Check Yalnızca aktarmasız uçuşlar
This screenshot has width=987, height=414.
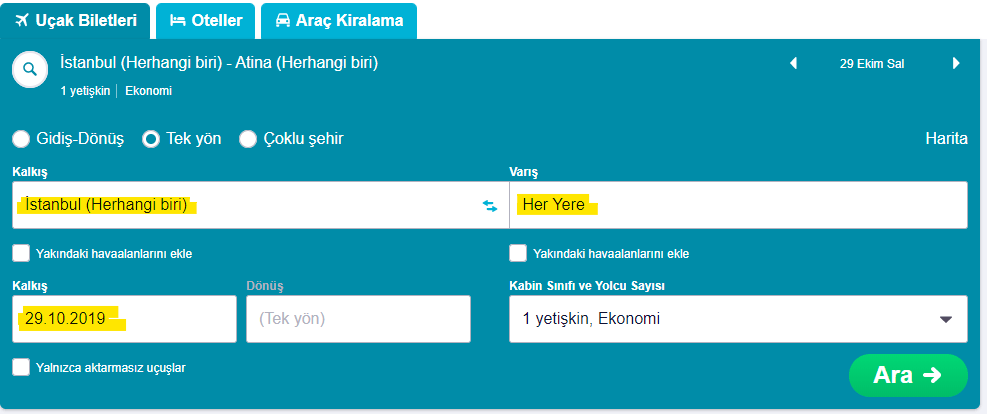point(21,367)
